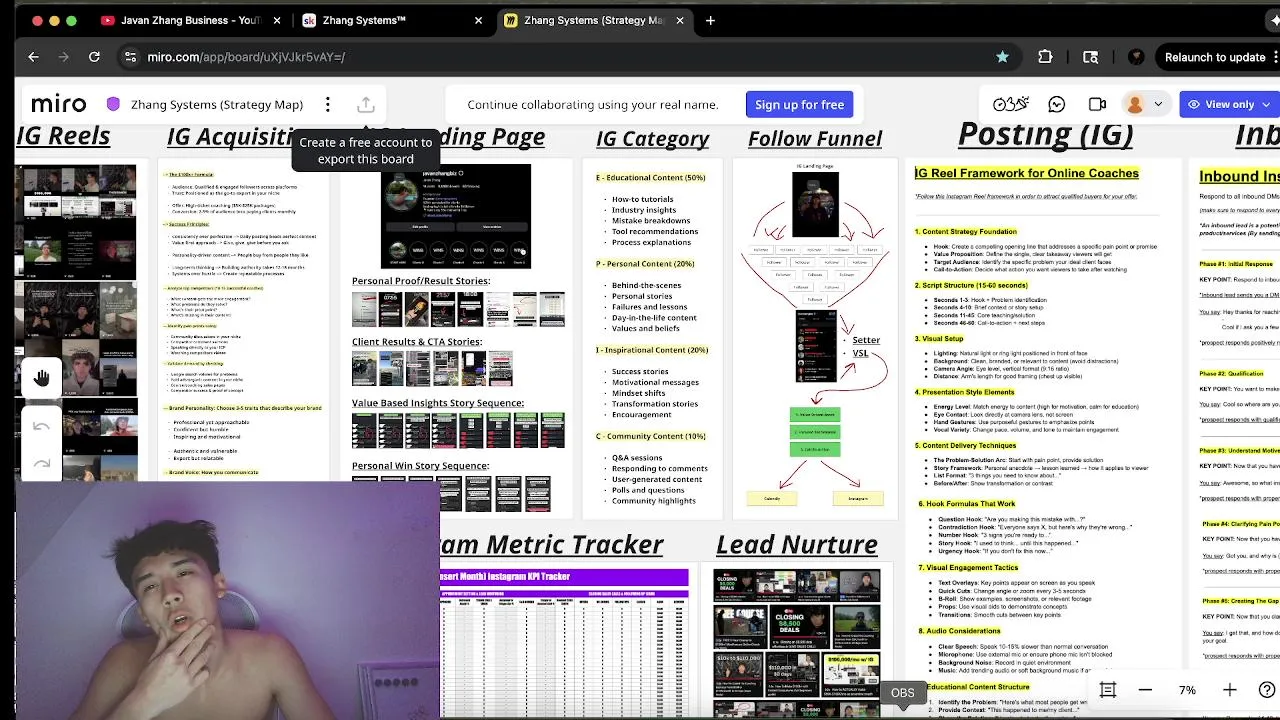The width and height of the screenshot is (1280, 720).
Task: Close the Javan Zhang Business tab
Action: 277,20
